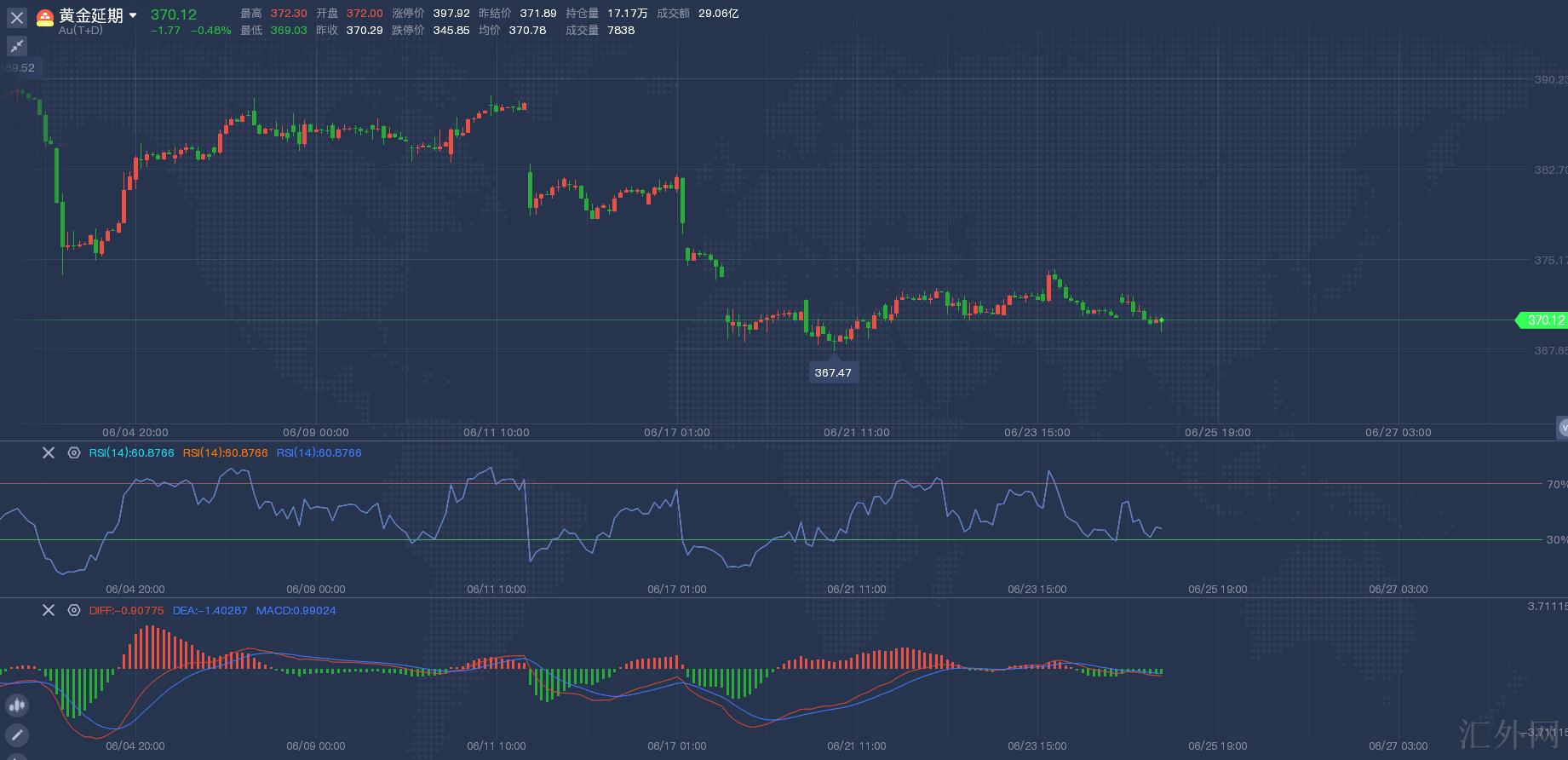Screen dimensions: 1568x760
Task: Click the gold ingot instrument logo
Action: tap(45, 17)
